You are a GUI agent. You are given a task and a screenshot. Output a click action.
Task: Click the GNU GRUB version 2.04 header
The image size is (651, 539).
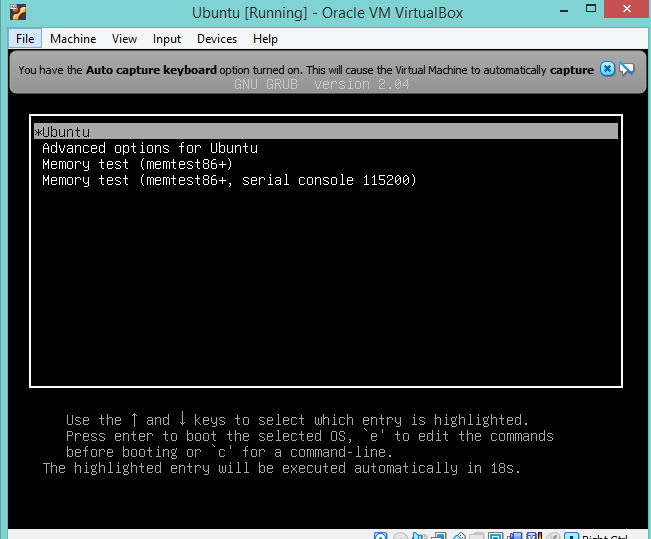point(322,84)
